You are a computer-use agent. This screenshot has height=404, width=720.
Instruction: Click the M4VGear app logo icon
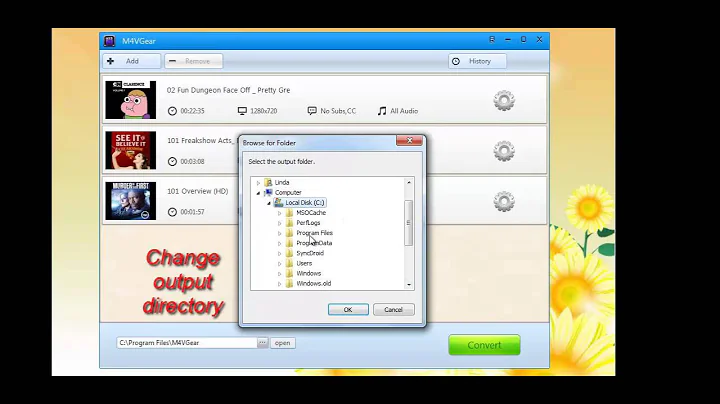pos(109,41)
